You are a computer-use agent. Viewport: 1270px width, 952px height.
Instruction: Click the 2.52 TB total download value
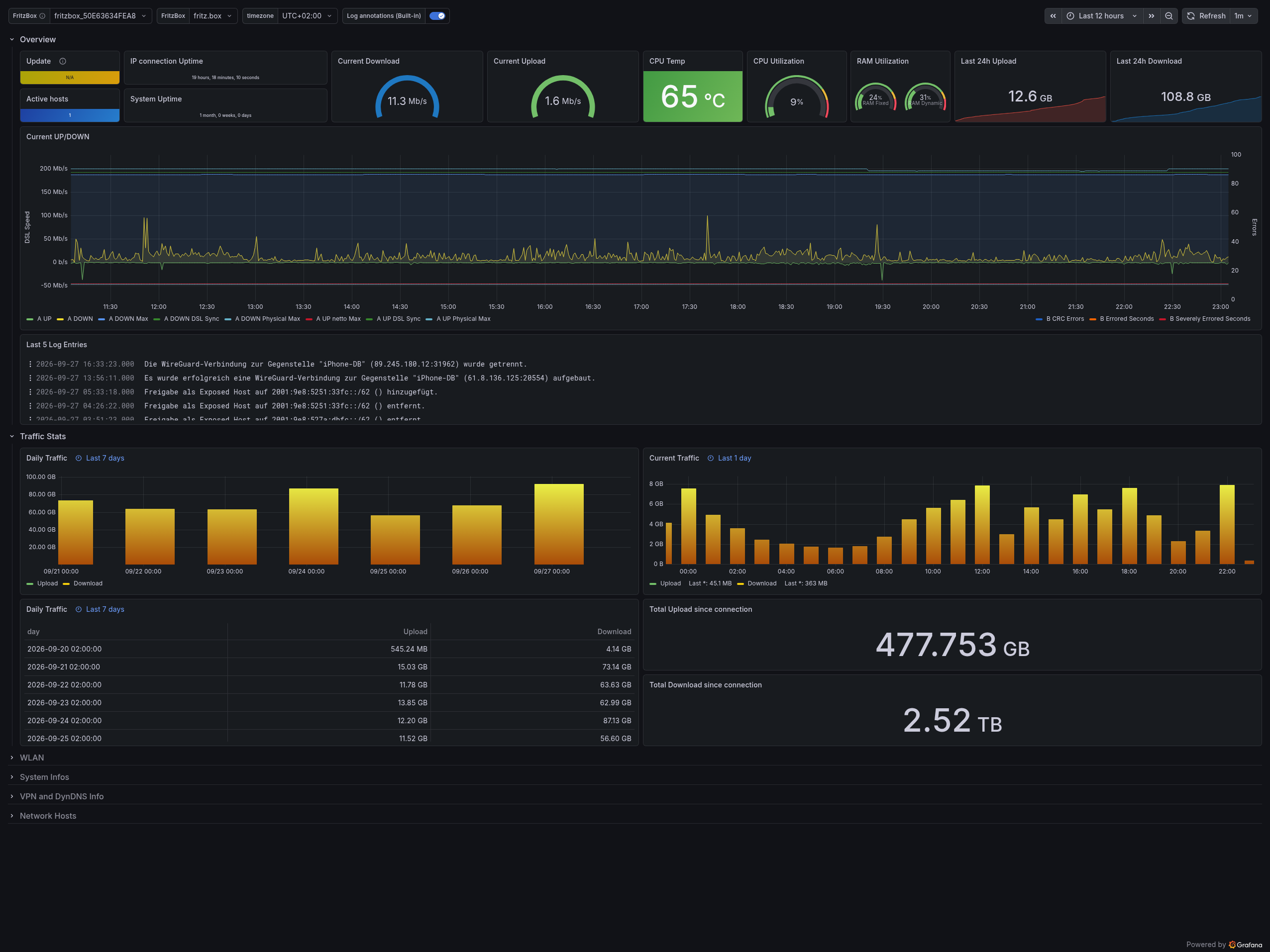pyautogui.click(x=952, y=721)
